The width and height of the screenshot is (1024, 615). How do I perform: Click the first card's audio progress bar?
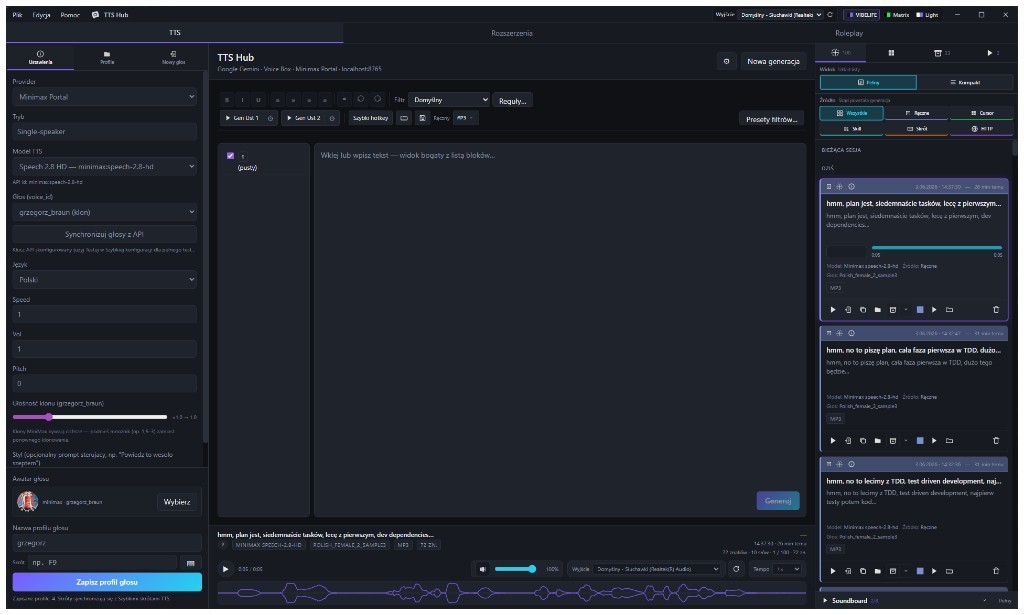pos(936,248)
